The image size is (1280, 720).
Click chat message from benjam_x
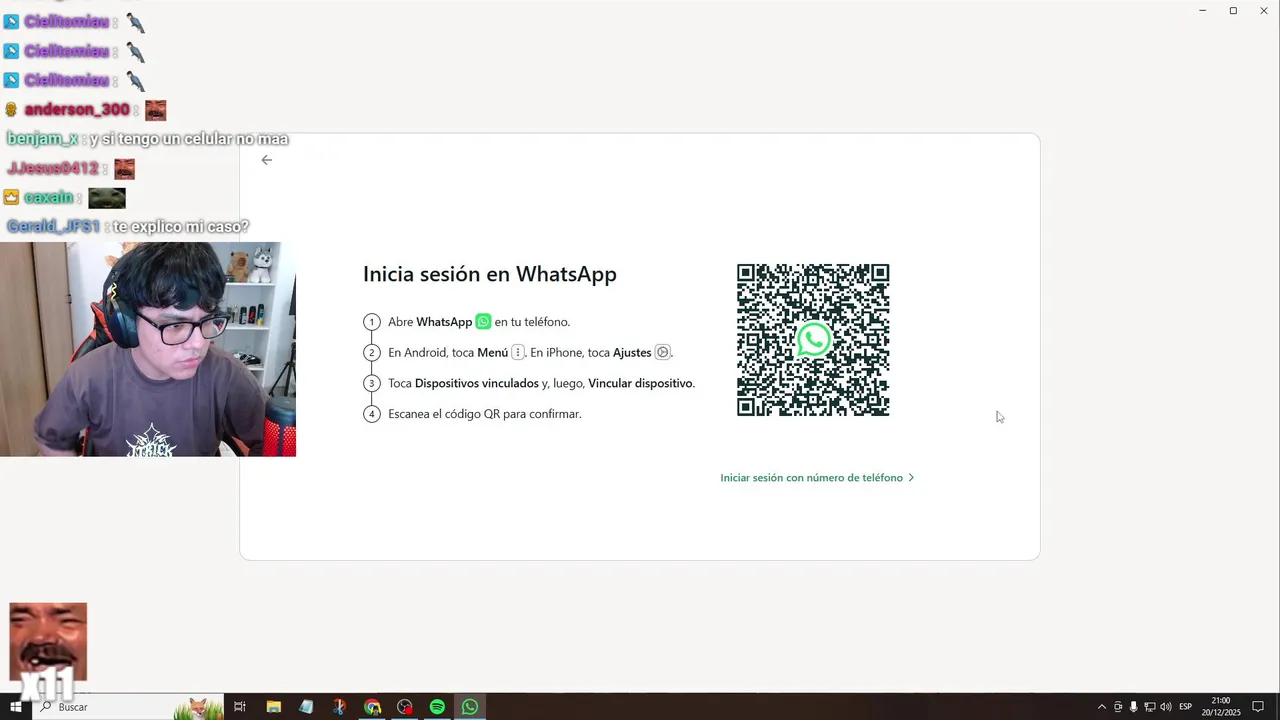[x=147, y=139]
